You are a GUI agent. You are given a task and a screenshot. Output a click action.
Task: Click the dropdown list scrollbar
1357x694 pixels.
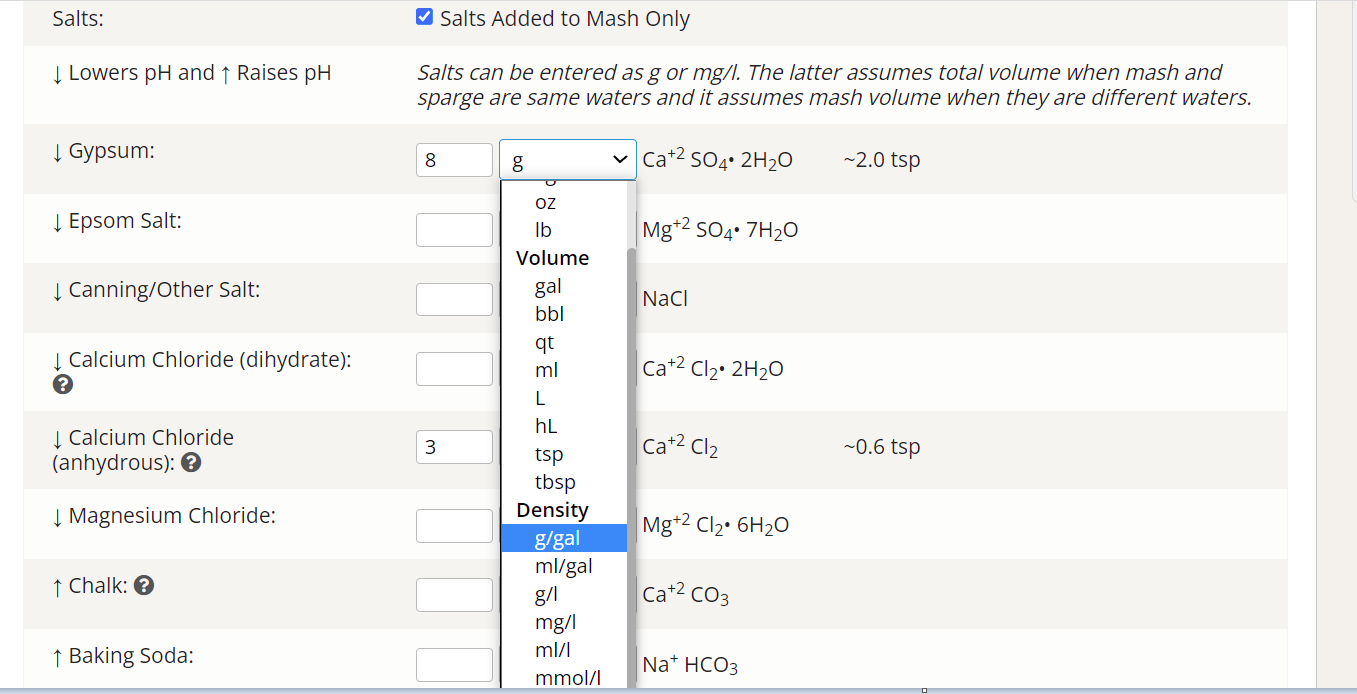[631, 400]
